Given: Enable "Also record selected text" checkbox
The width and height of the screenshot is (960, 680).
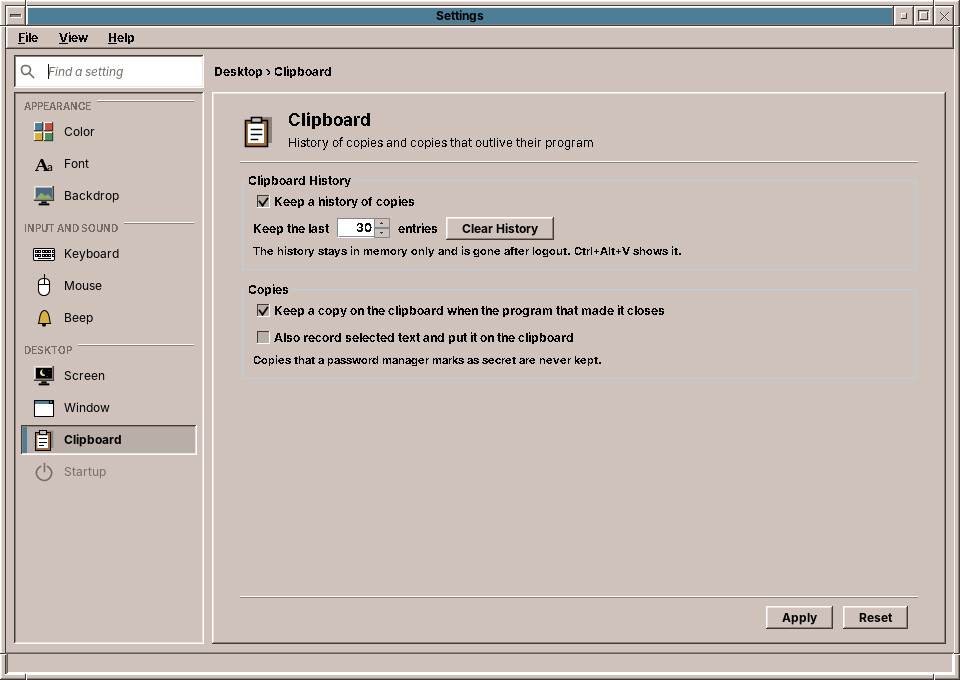Looking at the screenshot, I should 263,337.
